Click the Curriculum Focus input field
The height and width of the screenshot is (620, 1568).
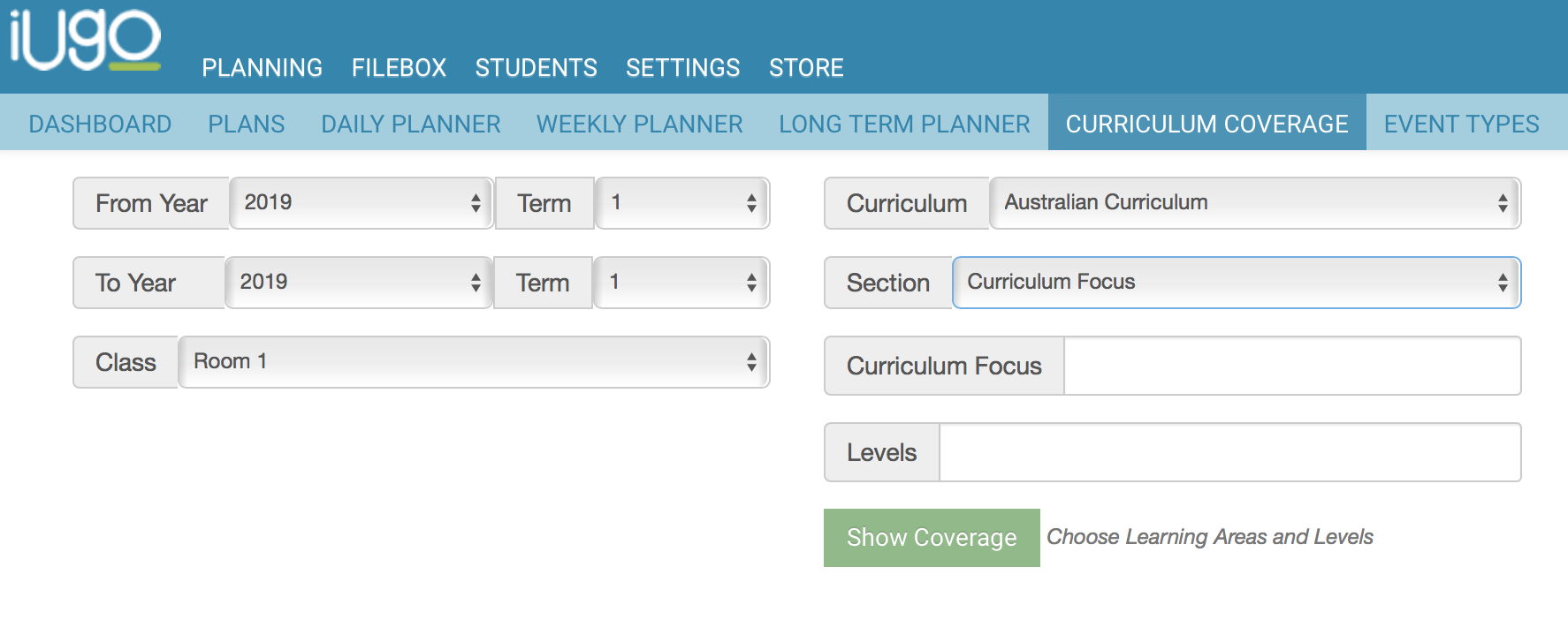tap(1291, 366)
